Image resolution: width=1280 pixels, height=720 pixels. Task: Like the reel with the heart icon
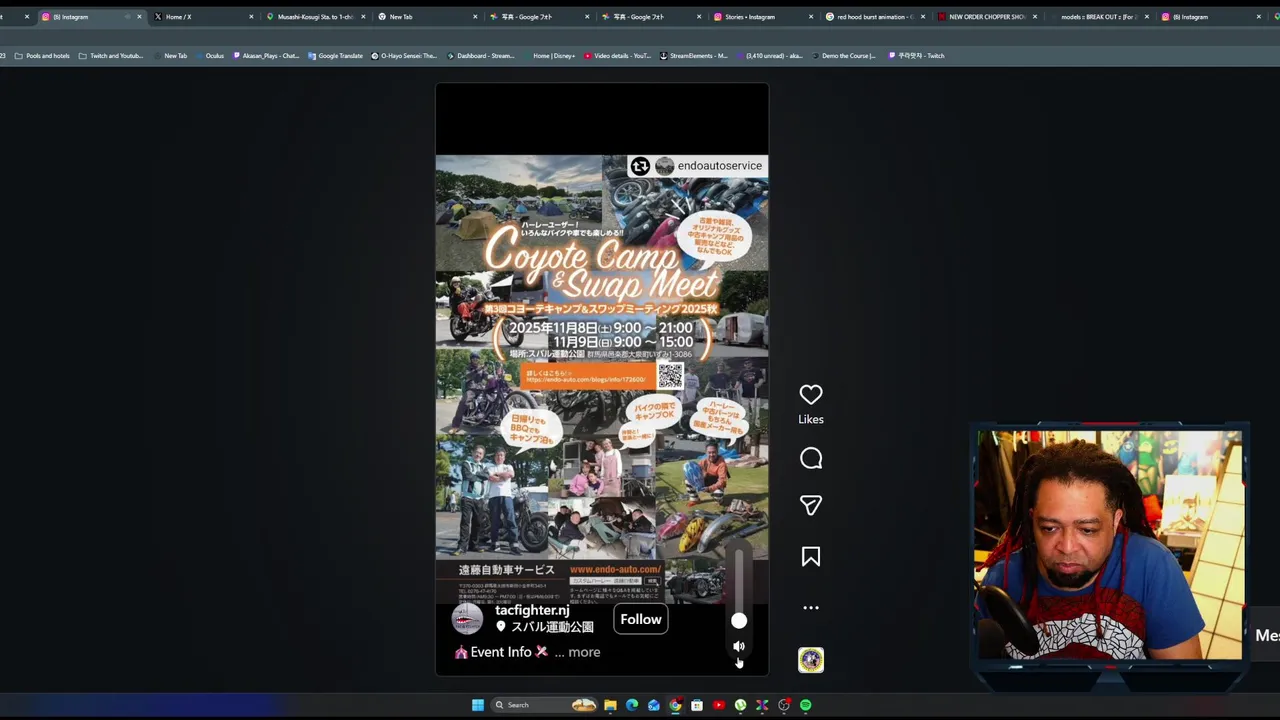811,395
